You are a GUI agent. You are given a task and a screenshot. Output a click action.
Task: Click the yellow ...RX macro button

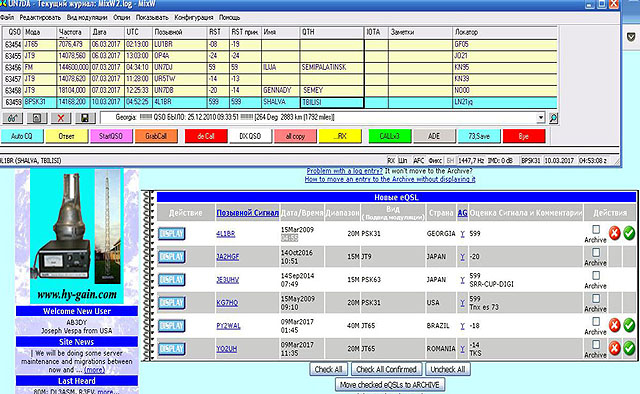click(340, 136)
